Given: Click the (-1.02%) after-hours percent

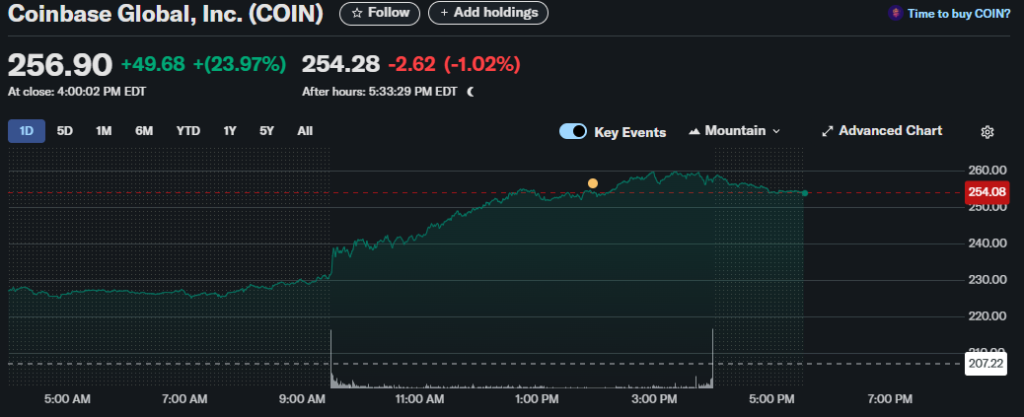Looking at the screenshot, I should [482, 64].
